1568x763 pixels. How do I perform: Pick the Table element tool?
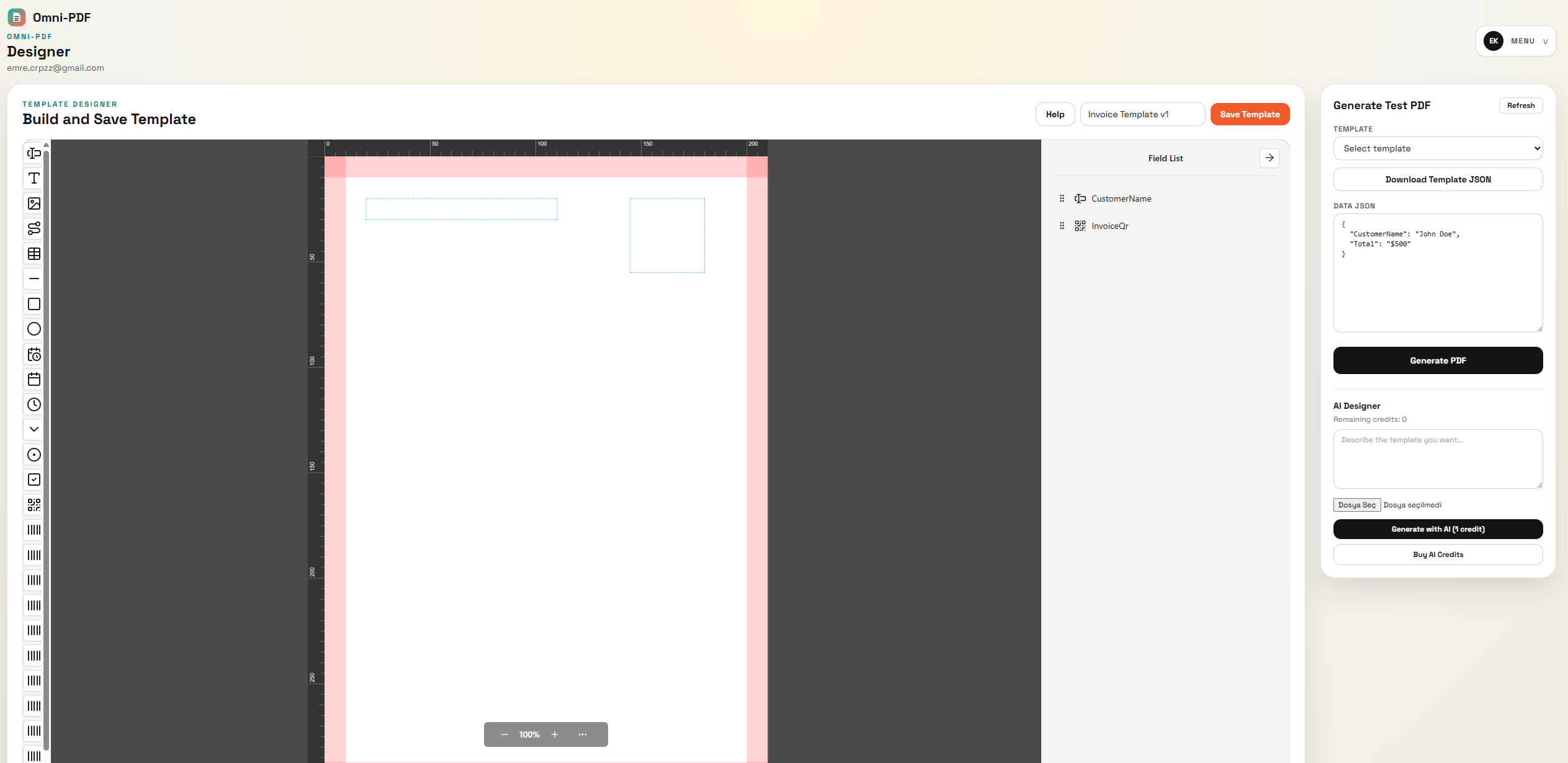click(33, 254)
